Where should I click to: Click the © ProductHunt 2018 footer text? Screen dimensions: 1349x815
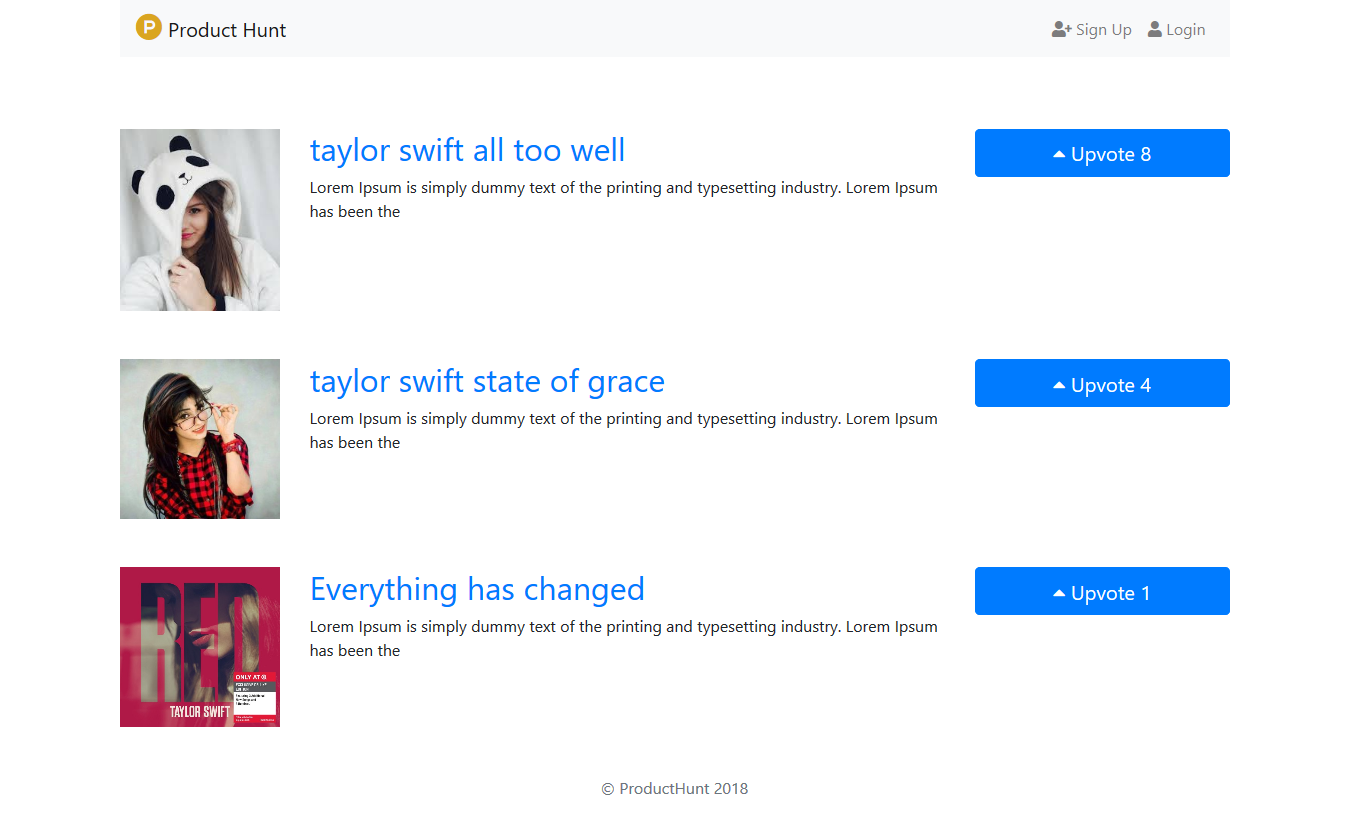pyautogui.click(x=674, y=789)
